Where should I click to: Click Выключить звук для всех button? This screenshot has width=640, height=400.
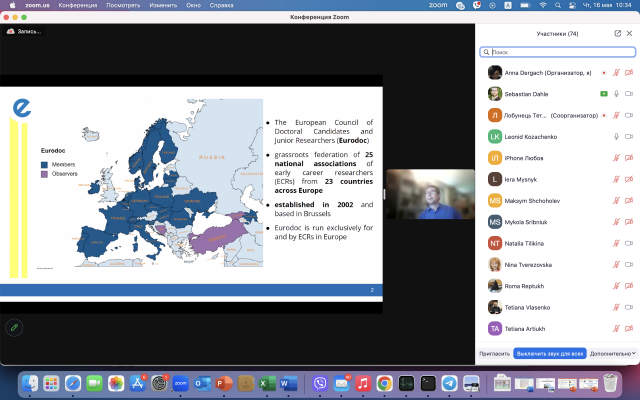coord(550,353)
